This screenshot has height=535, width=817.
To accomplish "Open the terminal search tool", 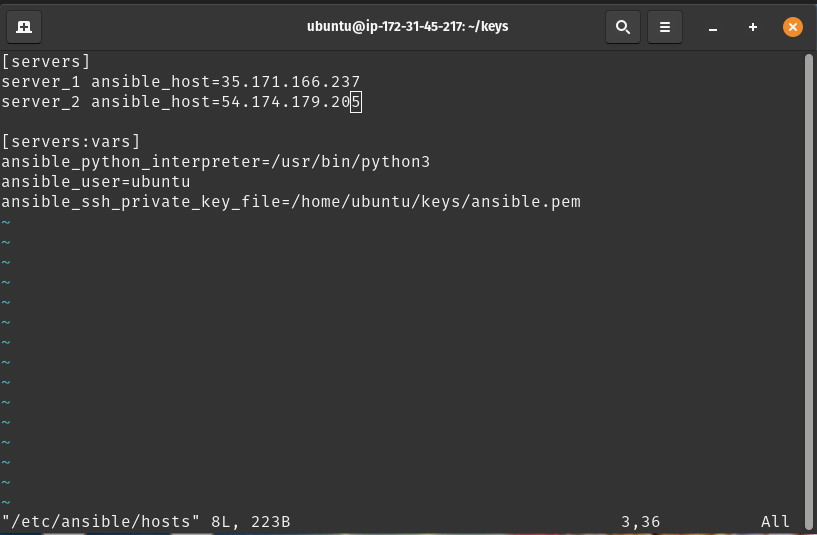I will pos(623,27).
